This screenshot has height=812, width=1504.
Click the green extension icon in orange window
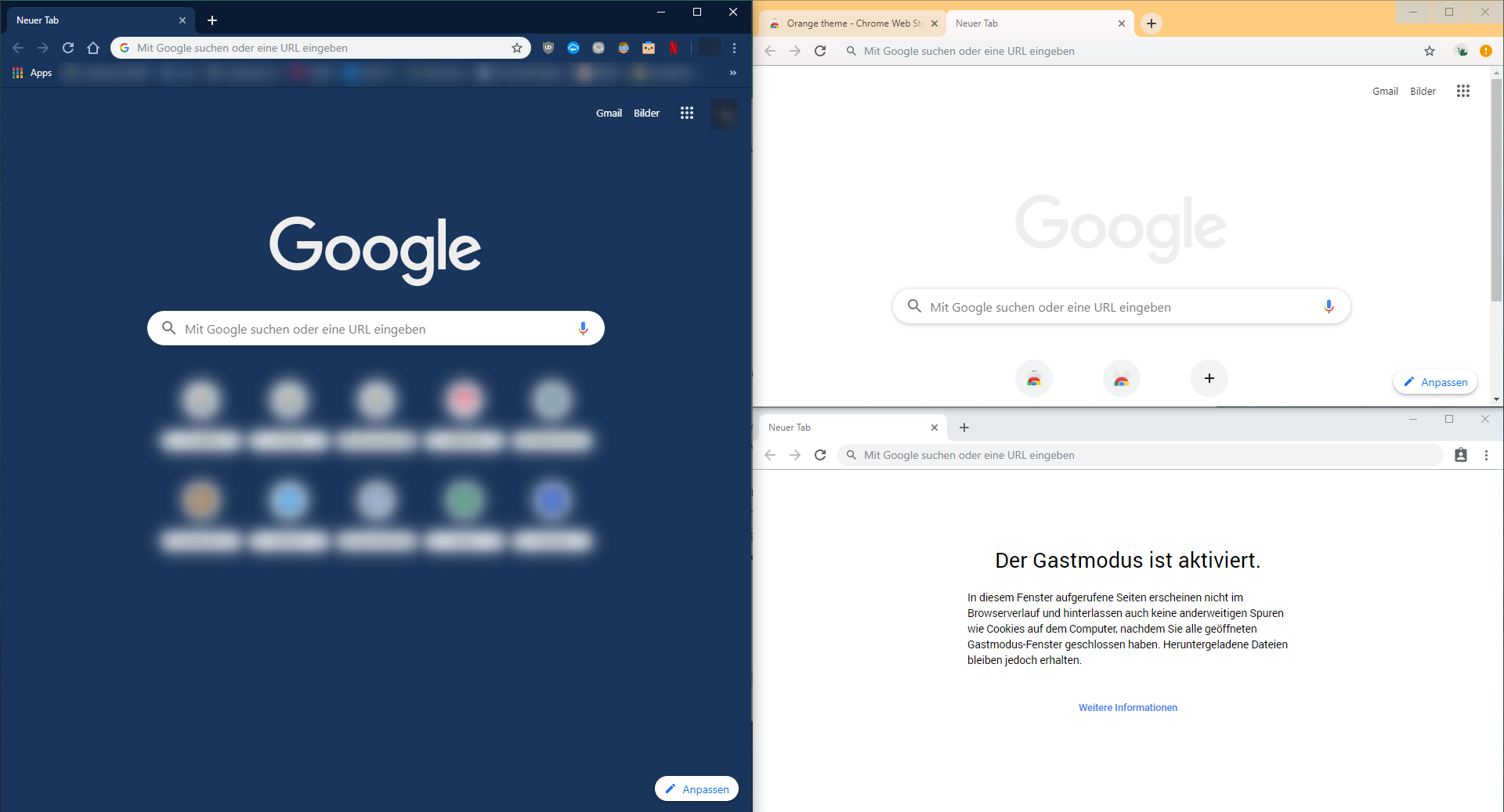pyautogui.click(x=1461, y=51)
